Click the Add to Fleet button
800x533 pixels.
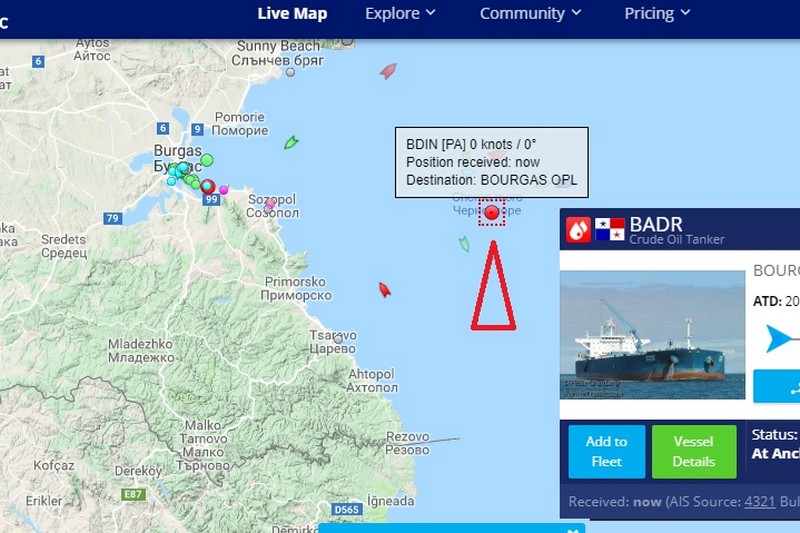[x=607, y=451]
